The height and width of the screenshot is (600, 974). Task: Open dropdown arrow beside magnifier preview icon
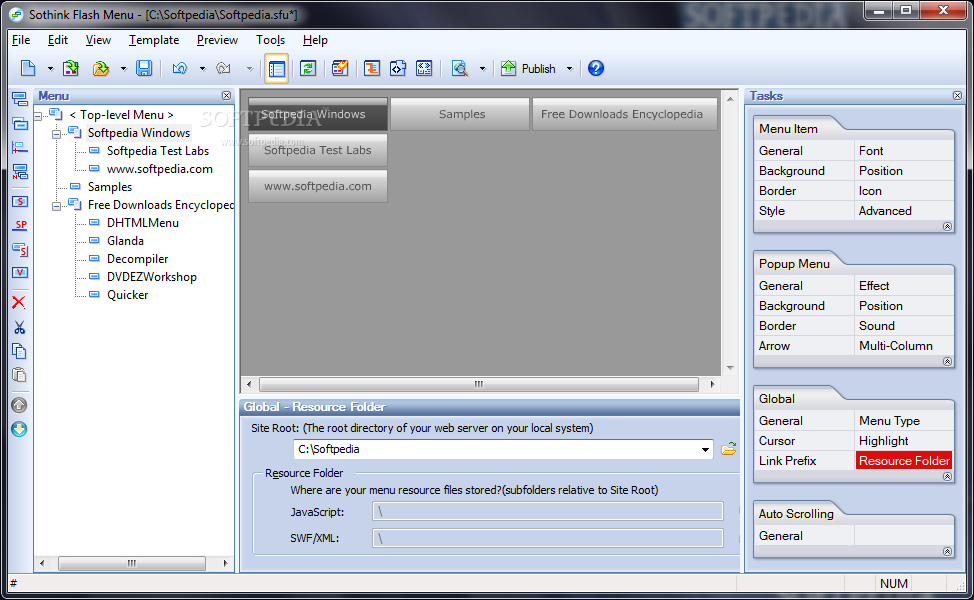(482, 69)
